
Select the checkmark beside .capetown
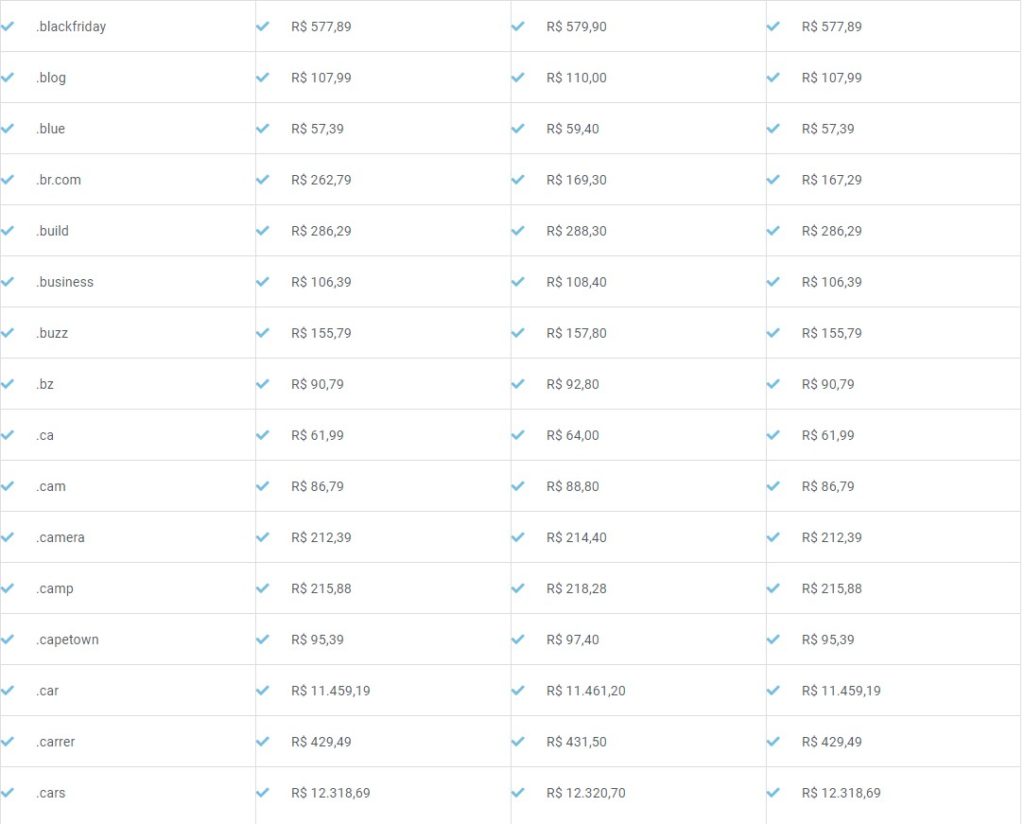coord(8,640)
